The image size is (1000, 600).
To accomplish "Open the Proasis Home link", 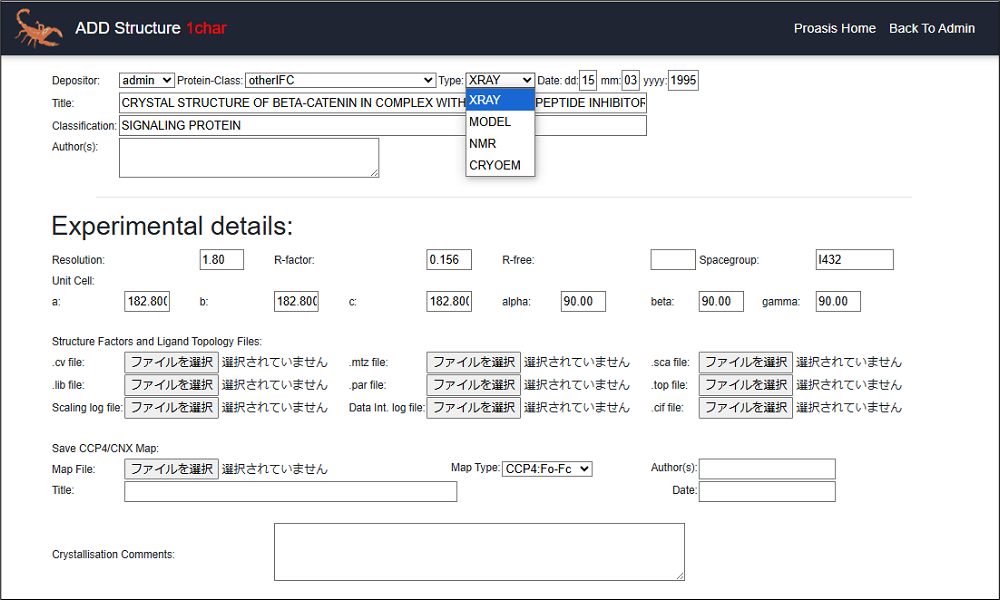I will (x=834, y=28).
